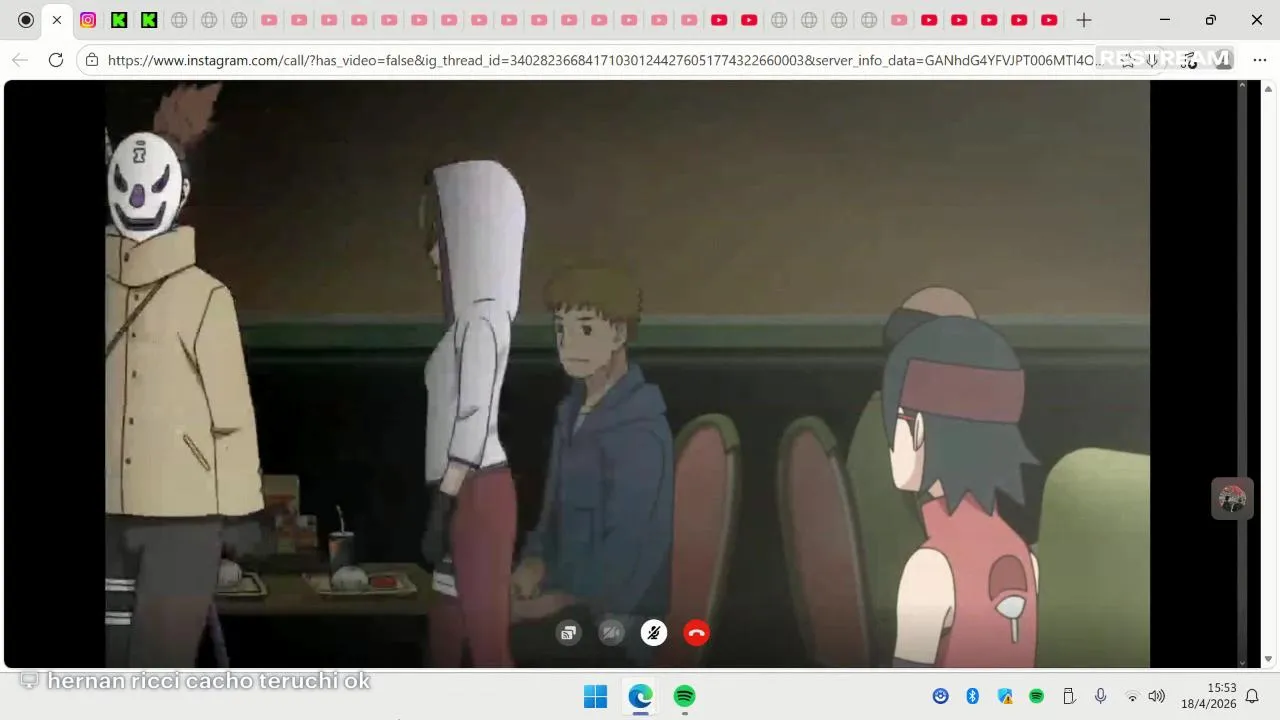Click scroll-down arrow of outer page scrollbar

1269,660
